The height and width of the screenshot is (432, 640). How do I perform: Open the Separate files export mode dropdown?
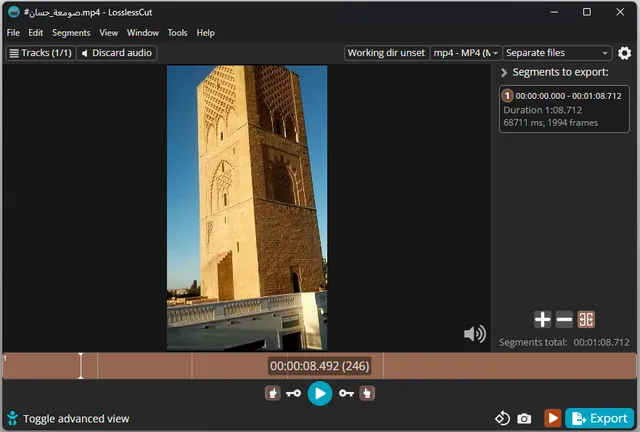click(x=557, y=53)
